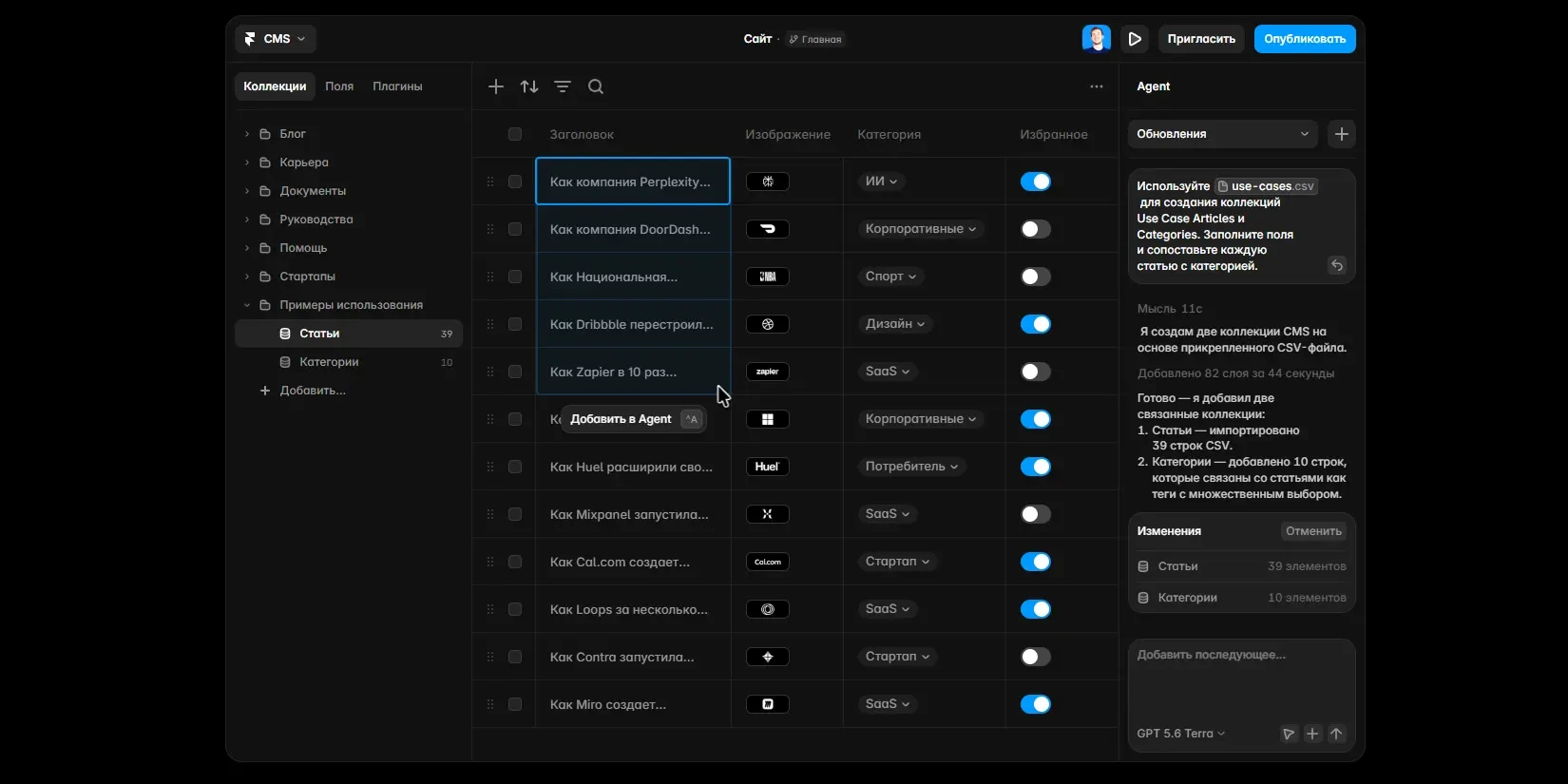The height and width of the screenshot is (784, 1568).
Task: Click the Опубликовать button
Action: click(1305, 39)
